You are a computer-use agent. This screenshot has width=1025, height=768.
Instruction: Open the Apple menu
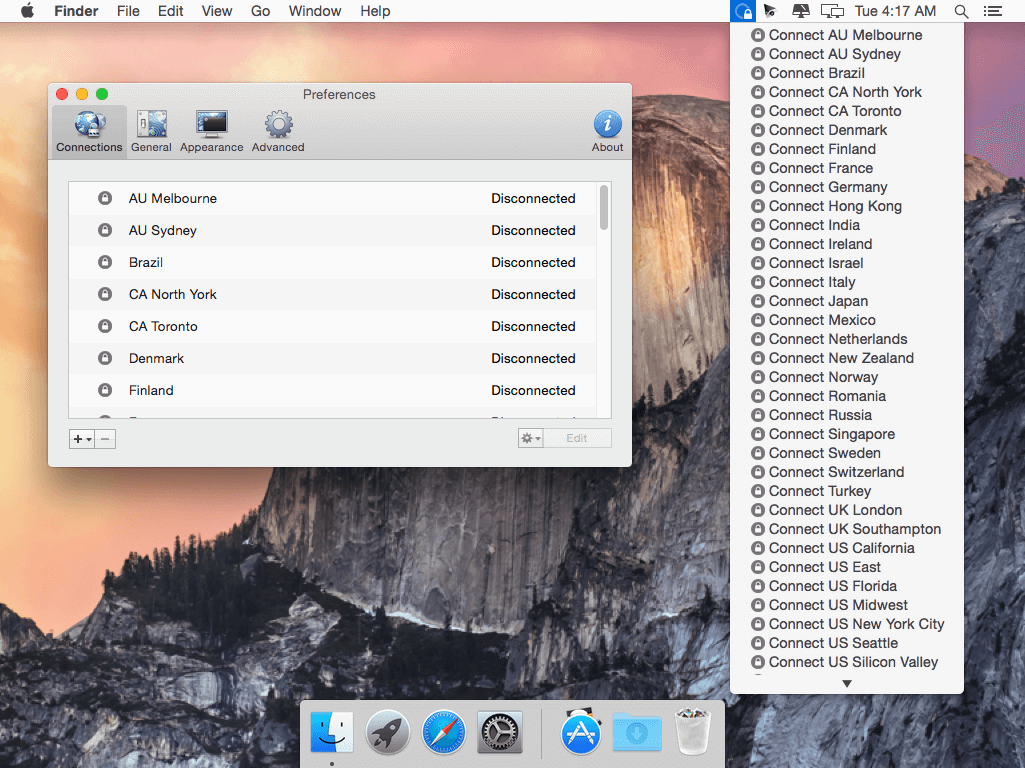tap(27, 11)
